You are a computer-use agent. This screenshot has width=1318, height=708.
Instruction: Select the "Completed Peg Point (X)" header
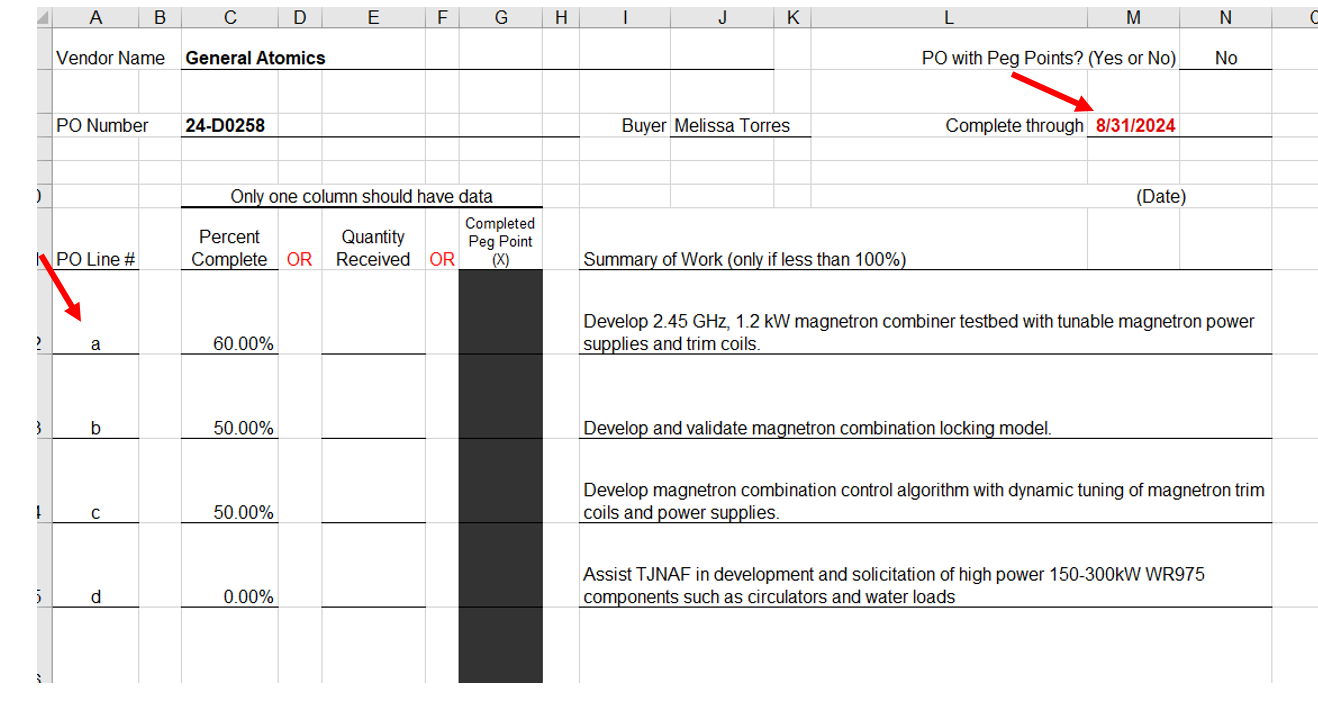tap(500, 241)
